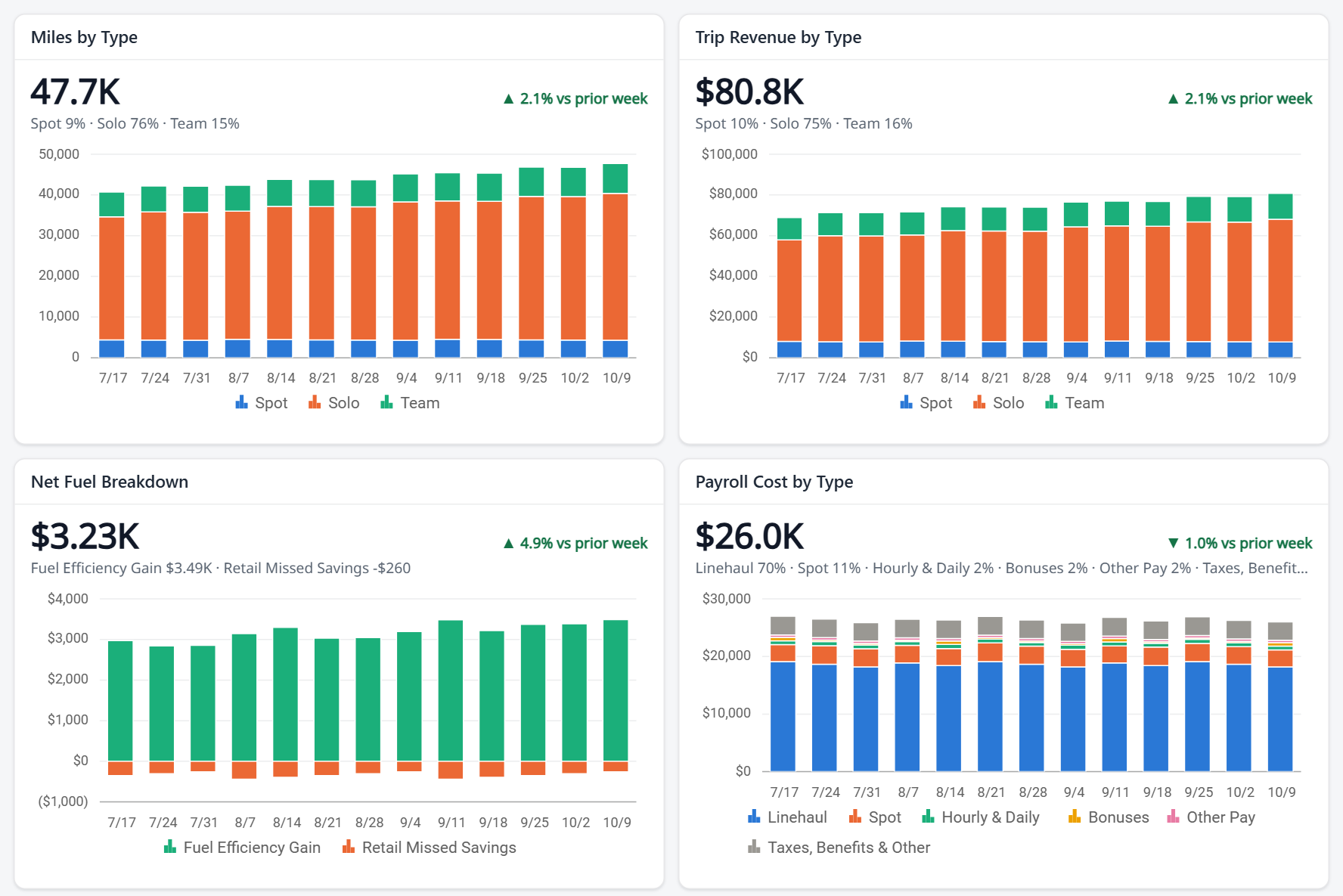This screenshot has height=896, width=1343.
Task: Click the 50,000 axis label in Miles chart
Action: 59,153
